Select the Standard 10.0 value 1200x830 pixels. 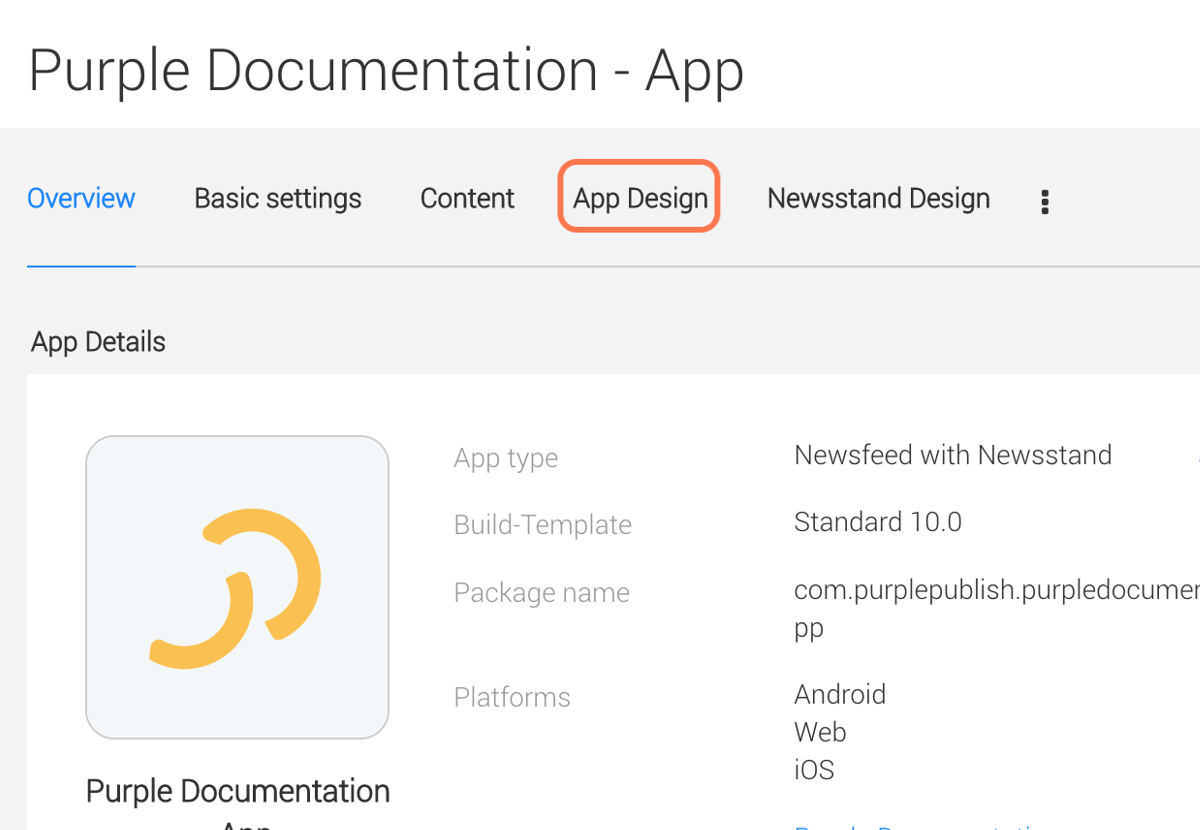pyautogui.click(x=878, y=522)
